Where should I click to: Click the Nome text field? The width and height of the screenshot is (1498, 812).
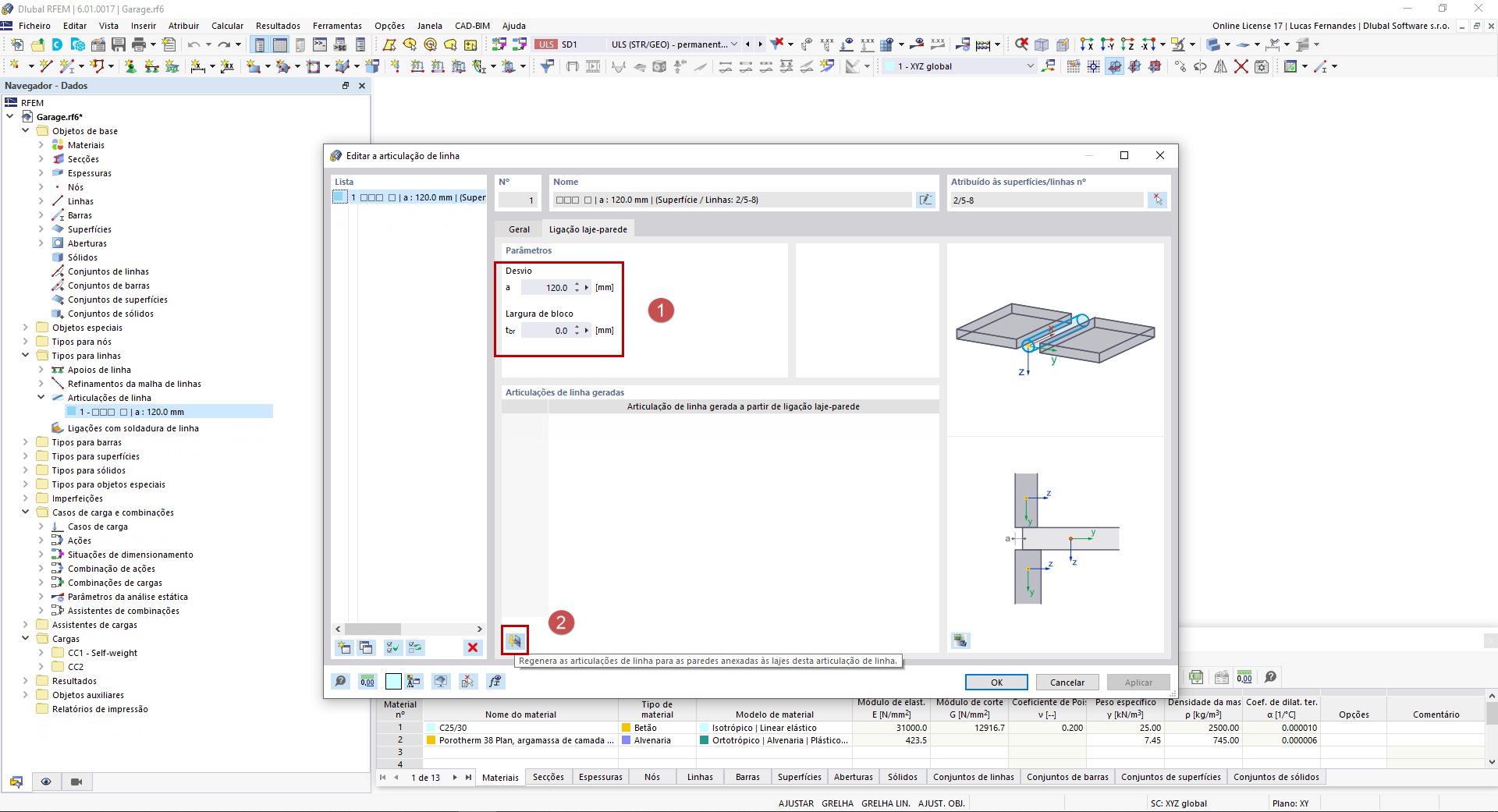click(731, 200)
